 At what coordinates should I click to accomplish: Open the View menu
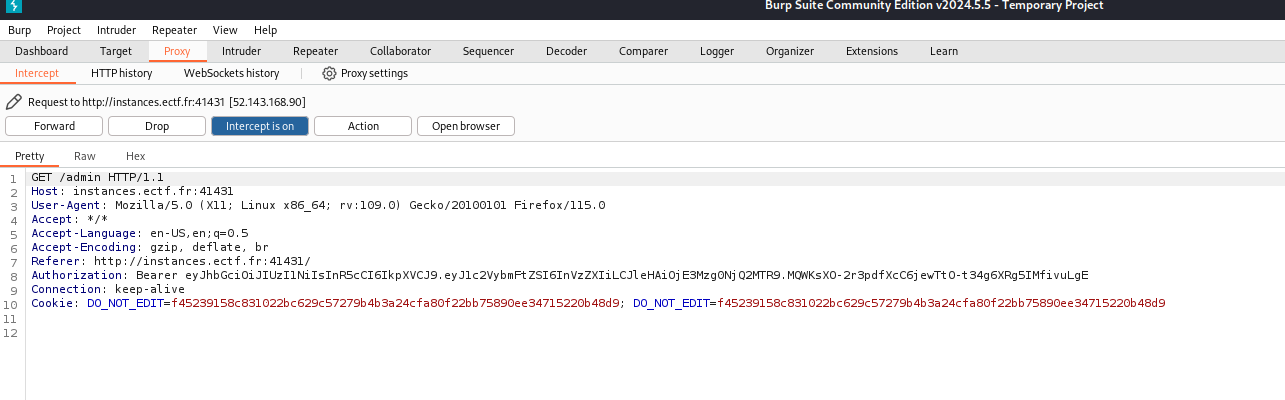click(x=226, y=30)
